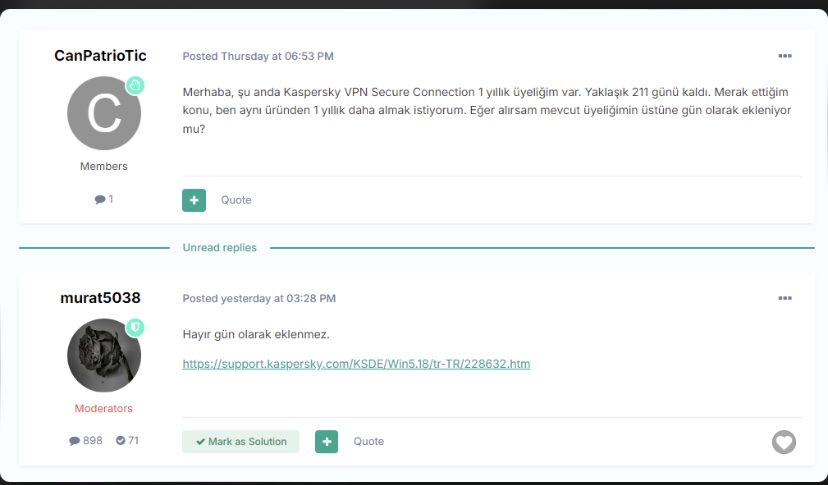
Task: Quote murat5038's reply
Action: click(369, 442)
